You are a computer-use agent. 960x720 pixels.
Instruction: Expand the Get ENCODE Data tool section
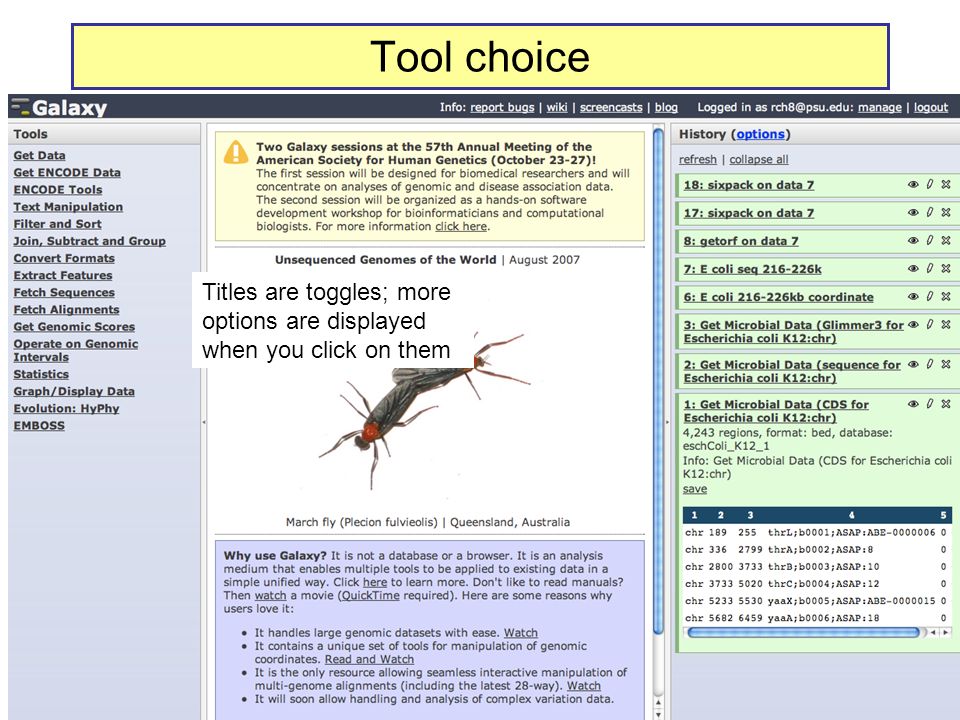67,173
